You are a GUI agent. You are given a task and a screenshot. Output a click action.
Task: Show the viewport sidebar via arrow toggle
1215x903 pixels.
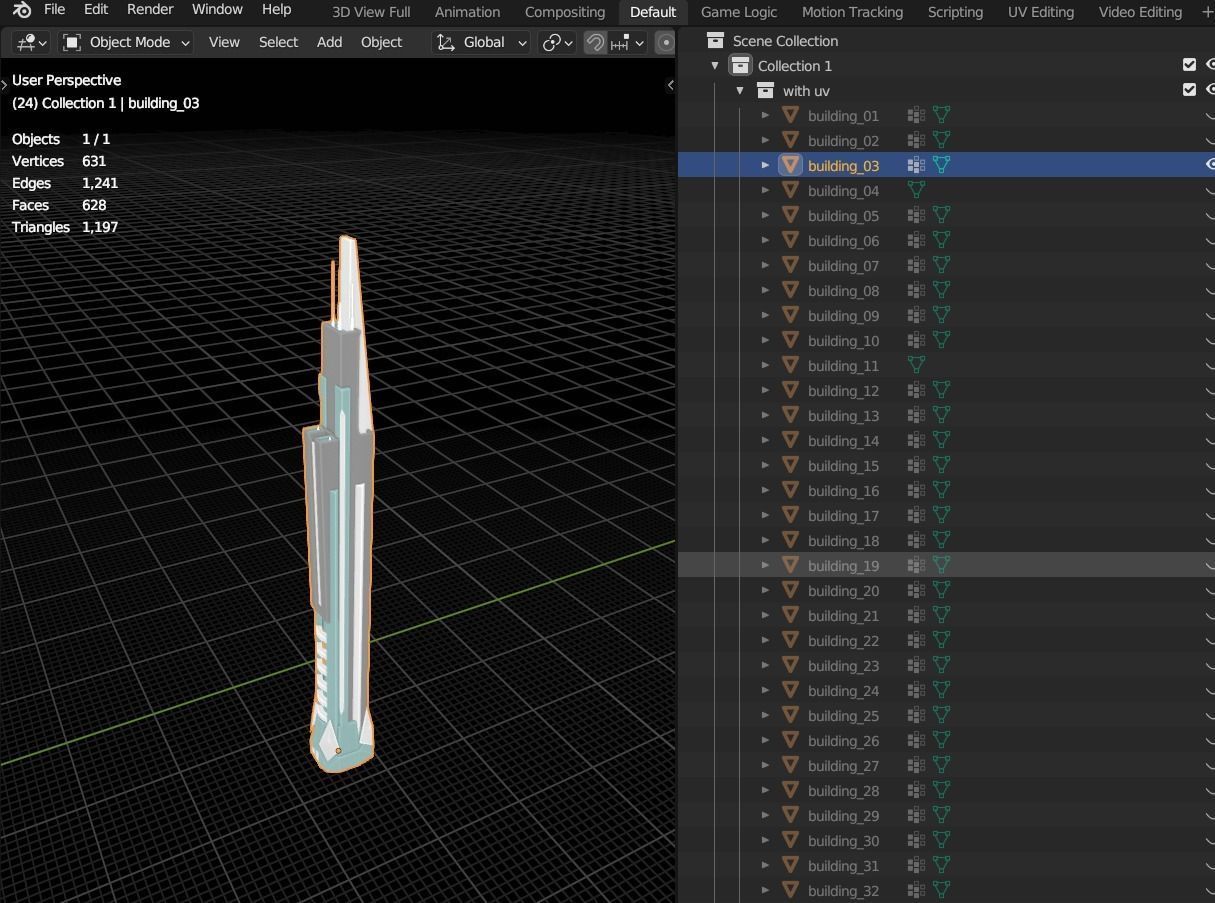coord(670,85)
